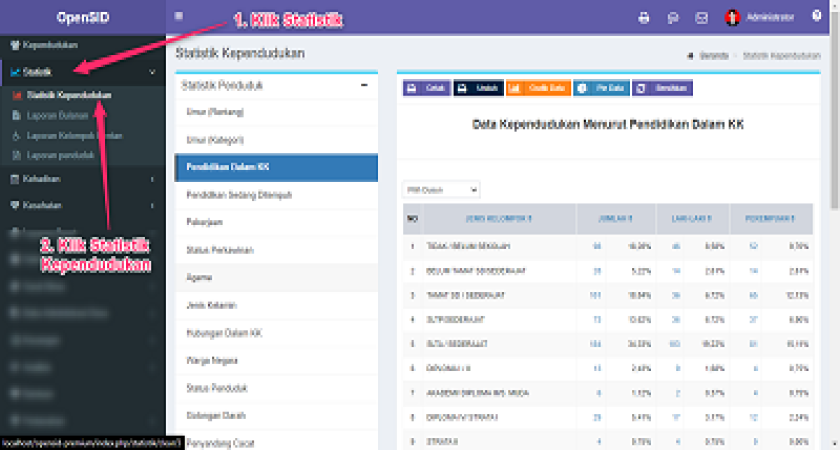Open the Pilih Dusun dropdown
This screenshot has height=450, width=840.
[x=441, y=189]
